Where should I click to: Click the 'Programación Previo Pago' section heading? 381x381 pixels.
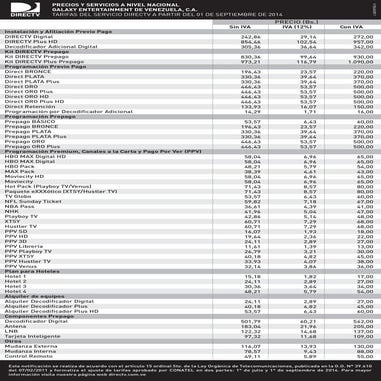(45, 67)
